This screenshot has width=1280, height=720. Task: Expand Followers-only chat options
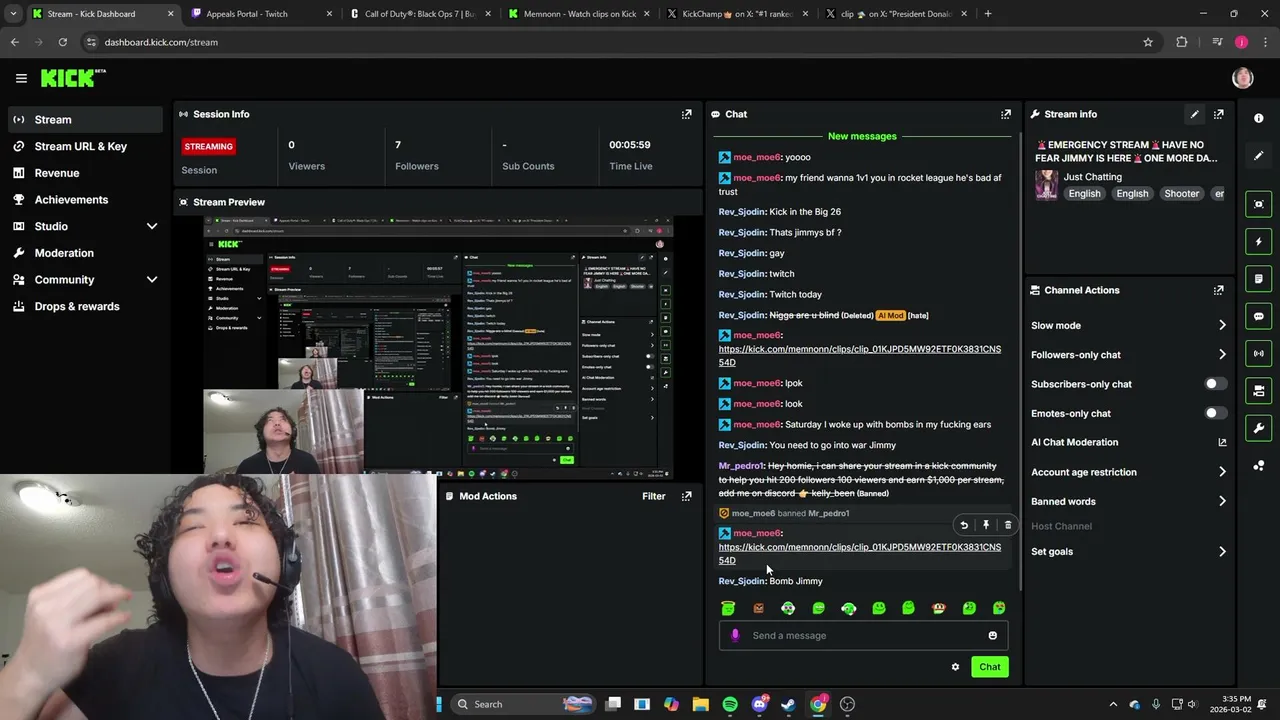1222,354
